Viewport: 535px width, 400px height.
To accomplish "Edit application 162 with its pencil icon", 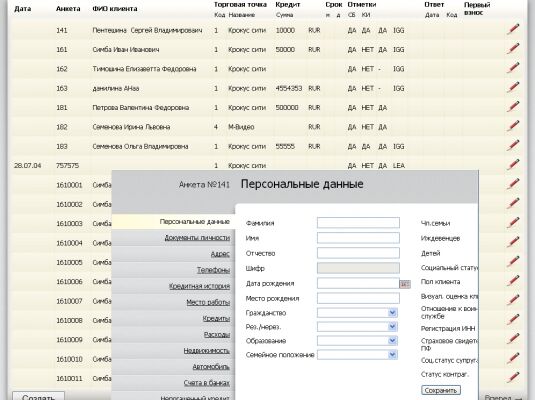I will tap(513, 68).
